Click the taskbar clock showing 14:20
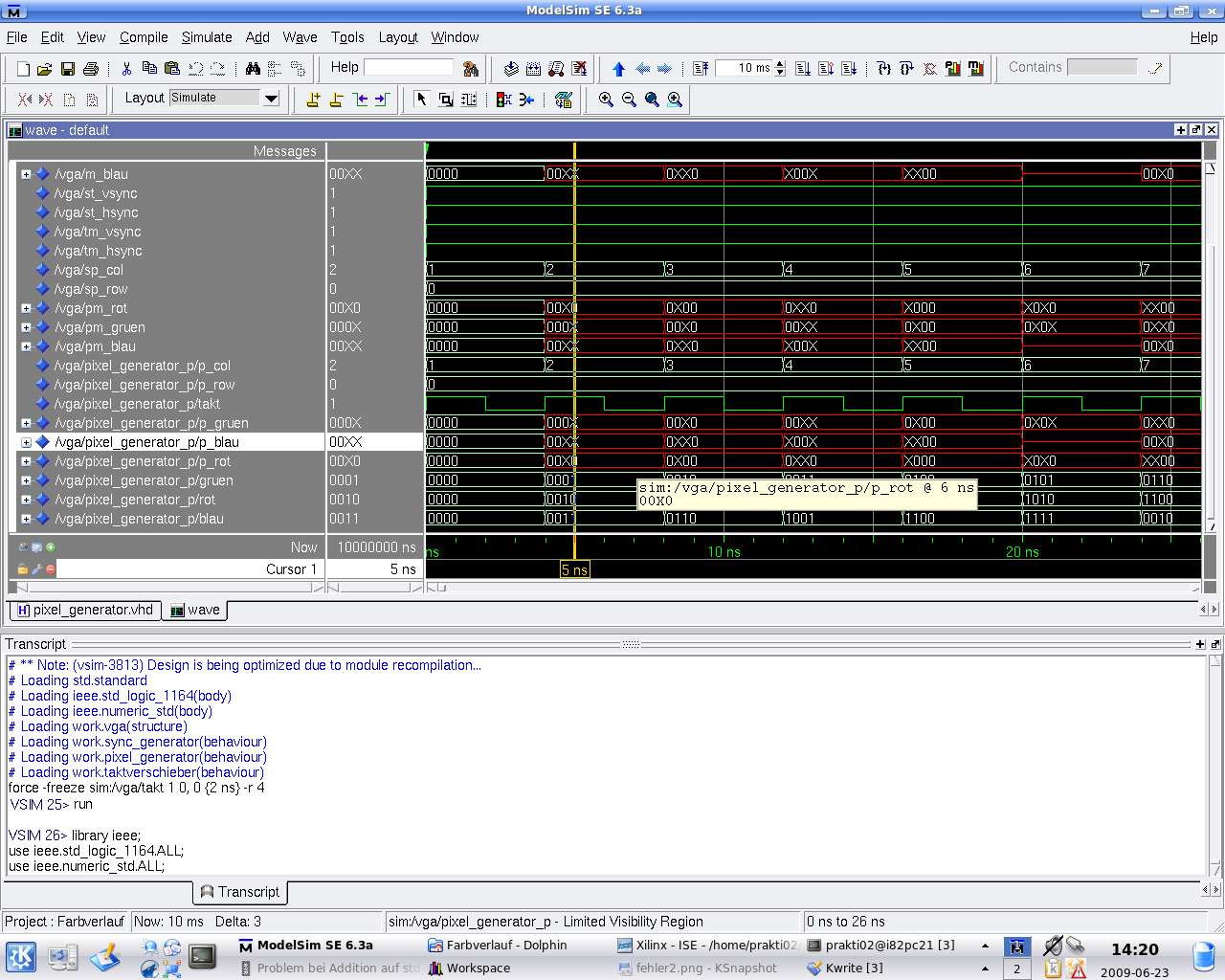This screenshot has width=1225, height=980. (1135, 949)
